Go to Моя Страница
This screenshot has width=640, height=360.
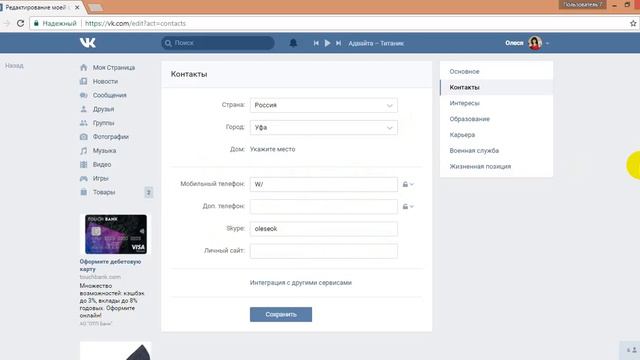pos(113,68)
